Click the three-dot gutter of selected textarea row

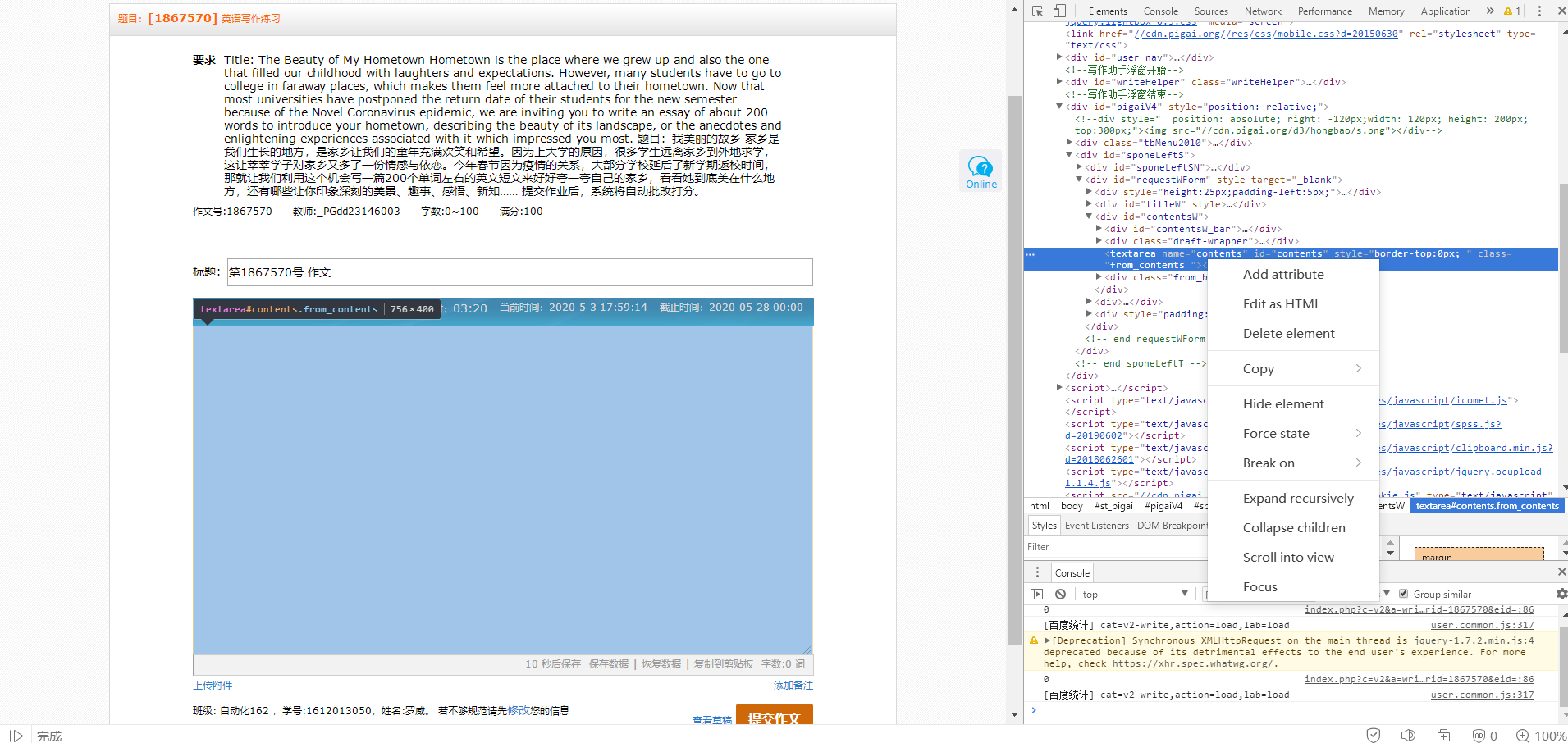(1030, 254)
